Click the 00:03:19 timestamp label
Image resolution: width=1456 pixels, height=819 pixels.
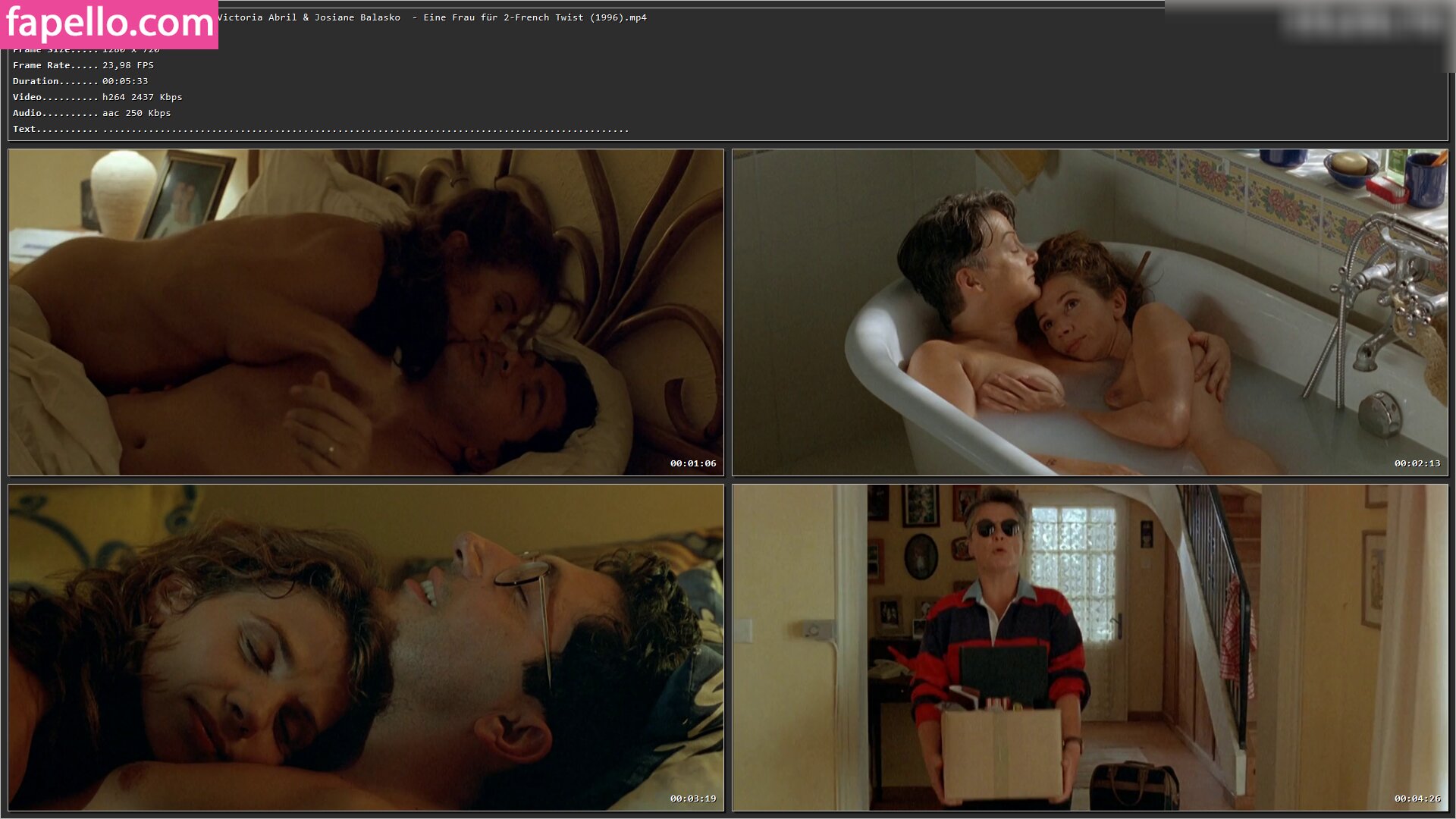(692, 799)
